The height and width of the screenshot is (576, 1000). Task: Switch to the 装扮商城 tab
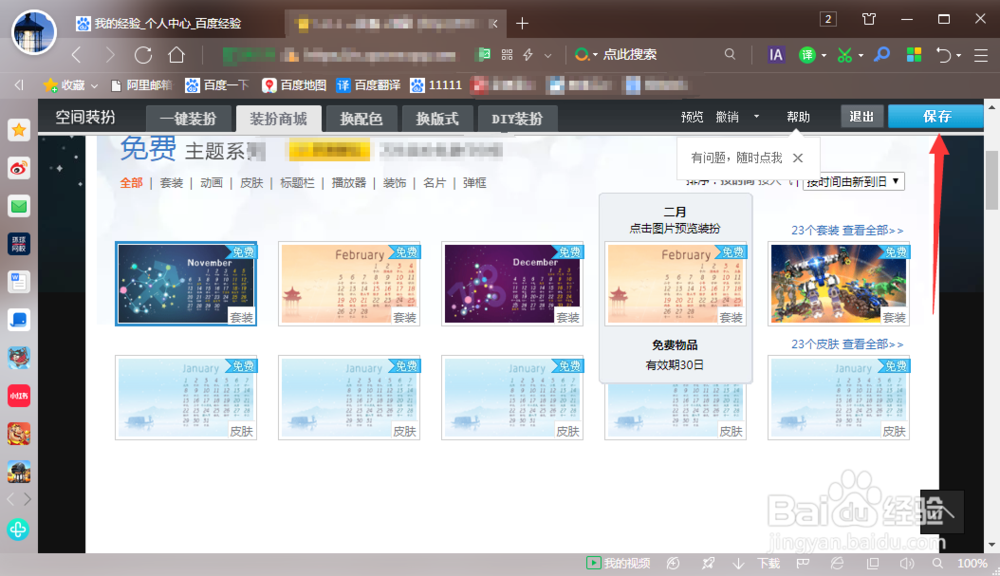coord(278,119)
